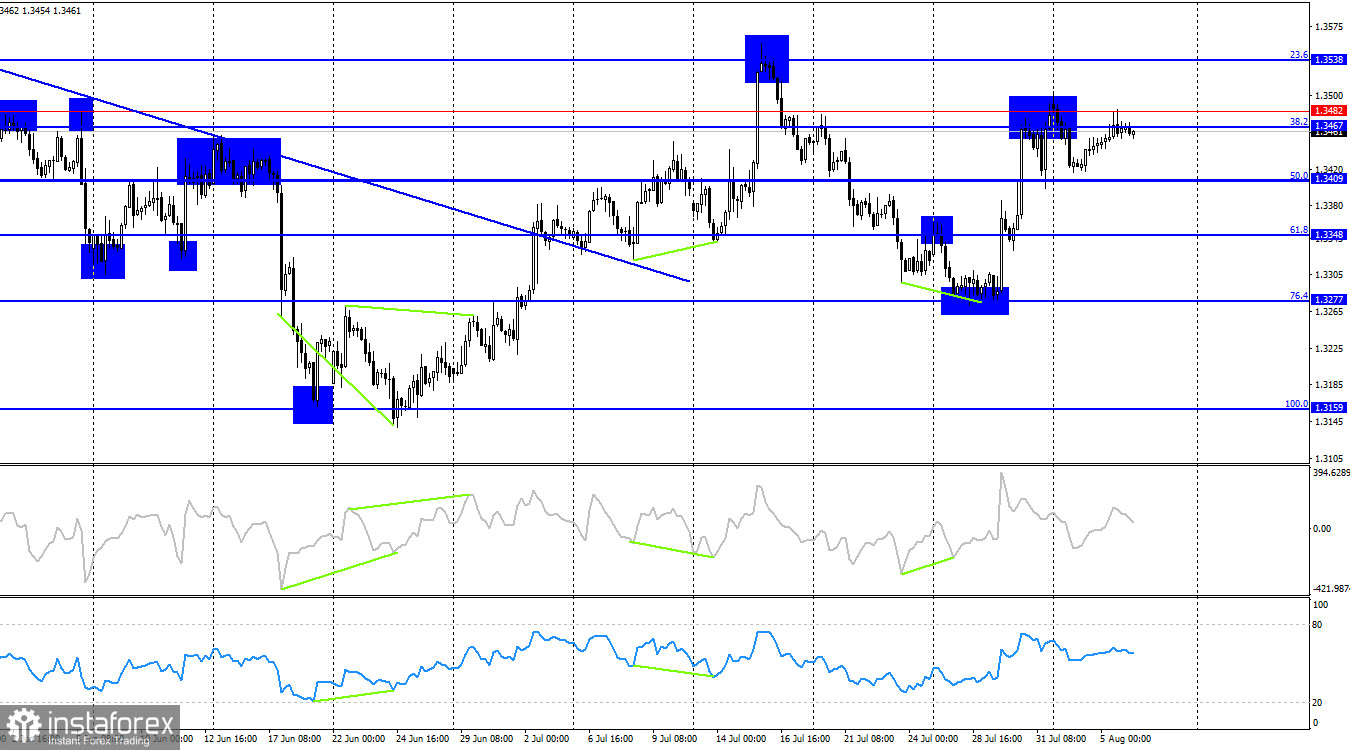Click the 0.00 oscillator axis label

(x=1322, y=529)
